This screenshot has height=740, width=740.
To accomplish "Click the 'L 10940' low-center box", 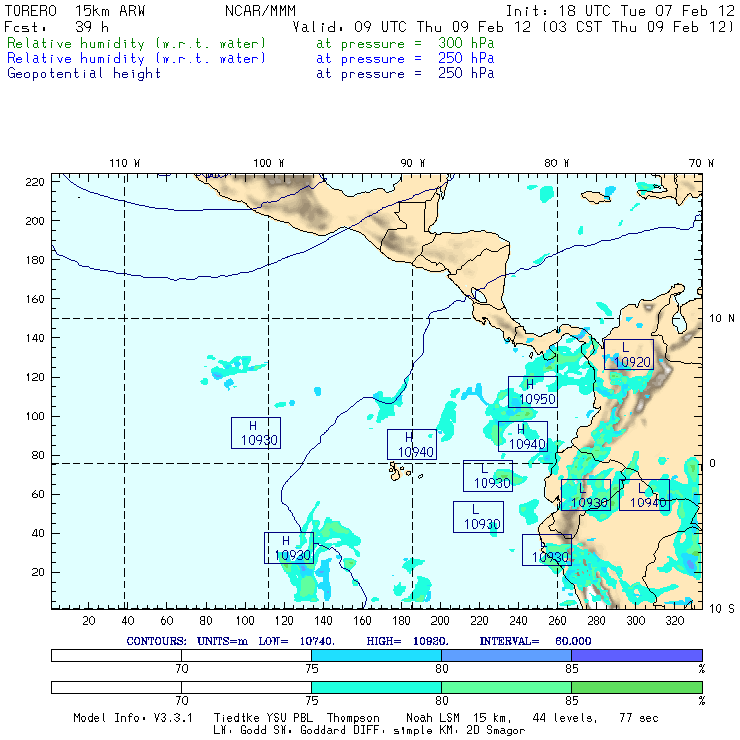I will 644,495.
